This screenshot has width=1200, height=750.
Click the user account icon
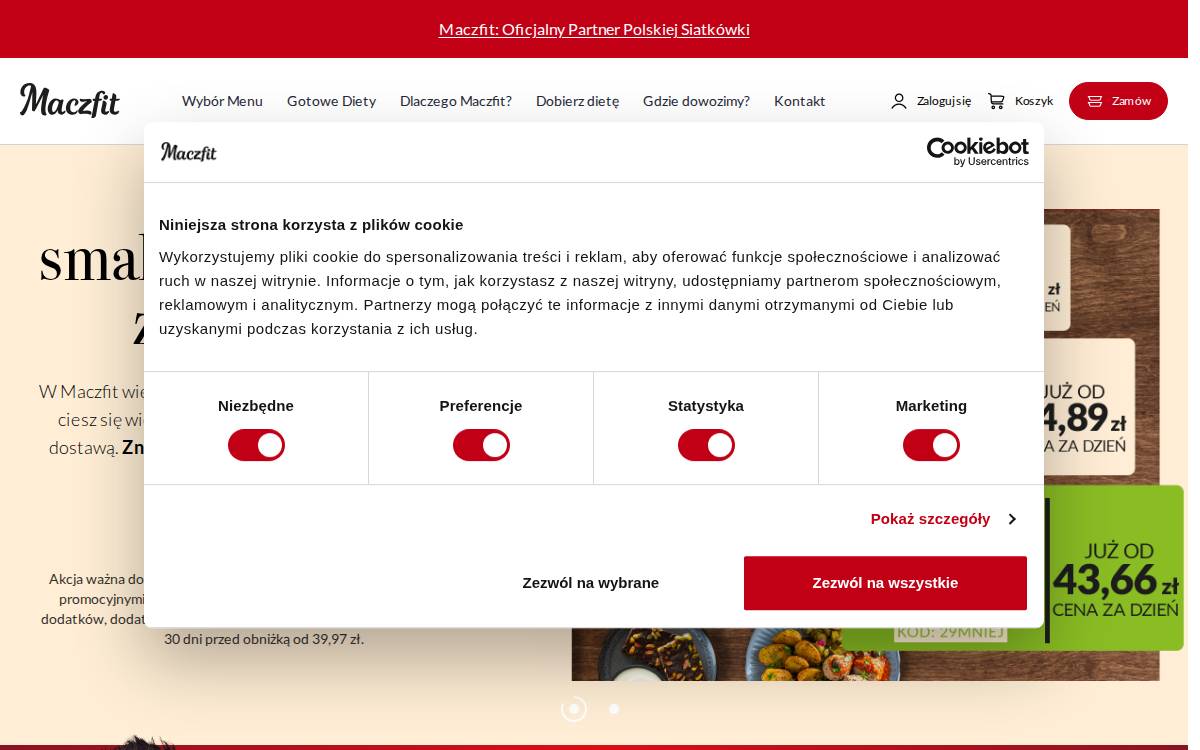[x=899, y=101]
